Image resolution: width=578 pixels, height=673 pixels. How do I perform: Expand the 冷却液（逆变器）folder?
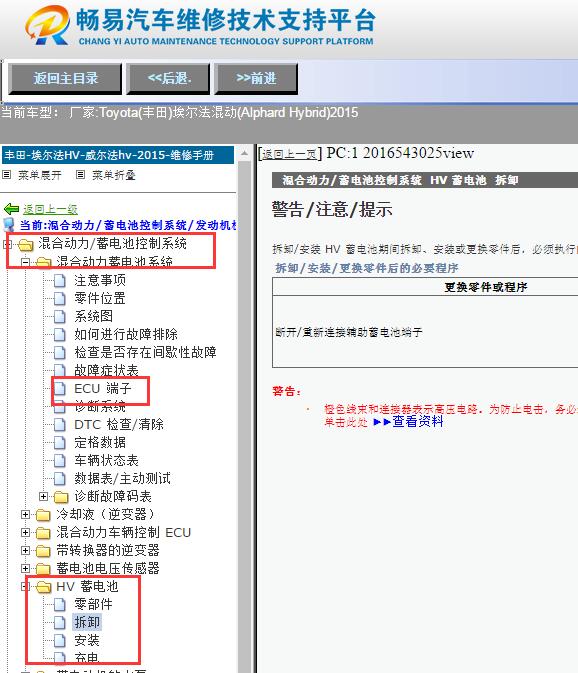[25, 515]
